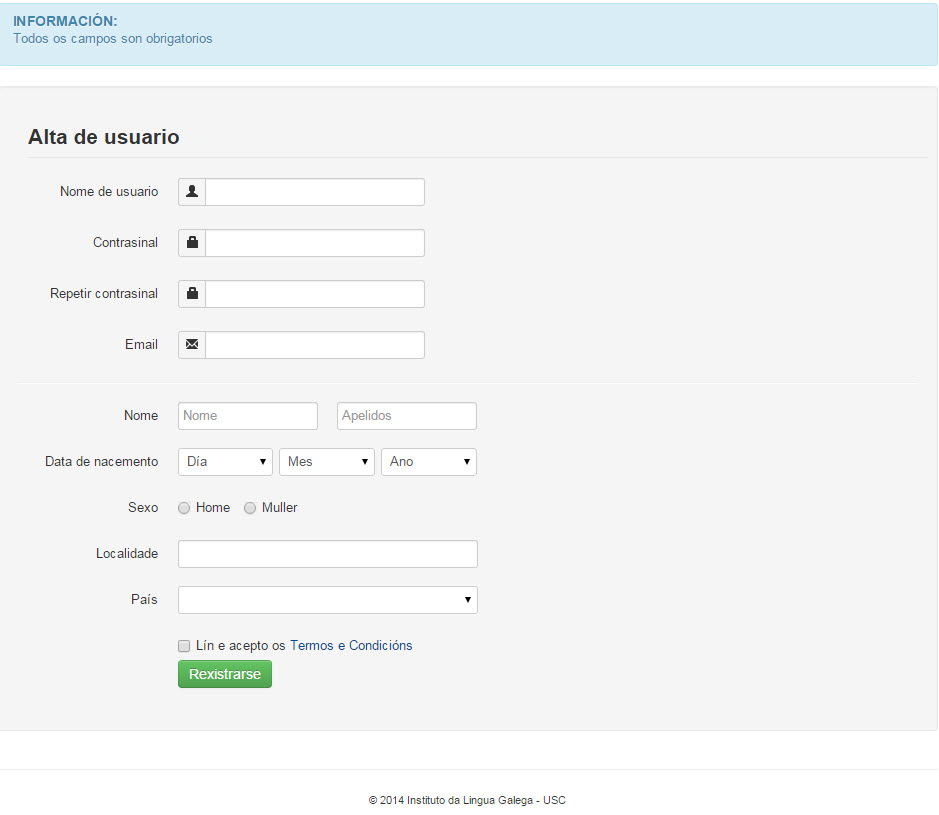Image resolution: width=939 pixels, height=815 pixels.
Task: Select the Muller radio button
Action: point(250,508)
